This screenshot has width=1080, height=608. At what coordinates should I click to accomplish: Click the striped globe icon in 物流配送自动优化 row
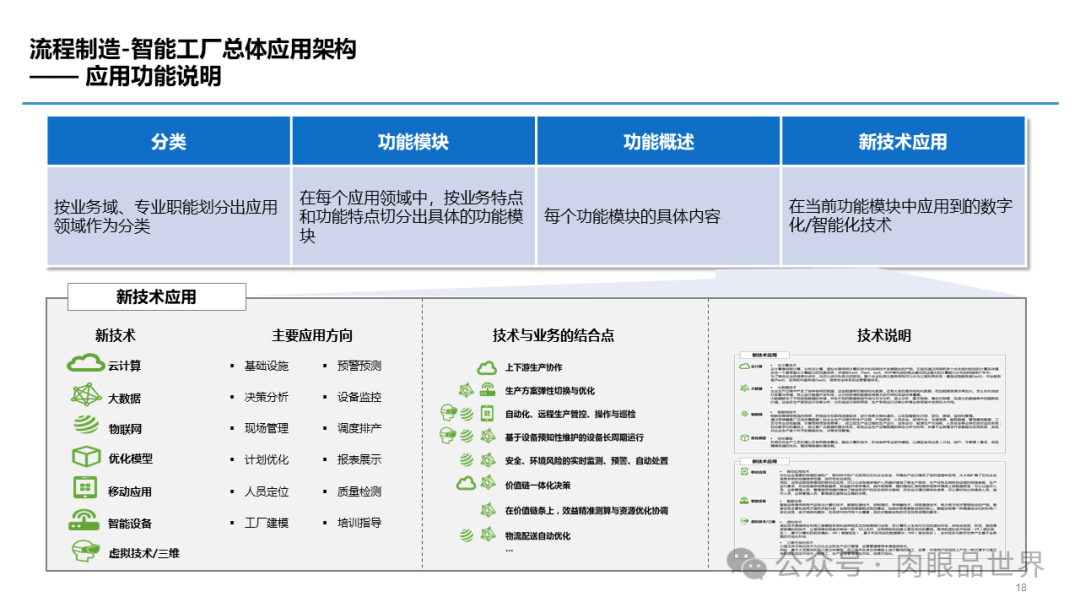pos(467,535)
